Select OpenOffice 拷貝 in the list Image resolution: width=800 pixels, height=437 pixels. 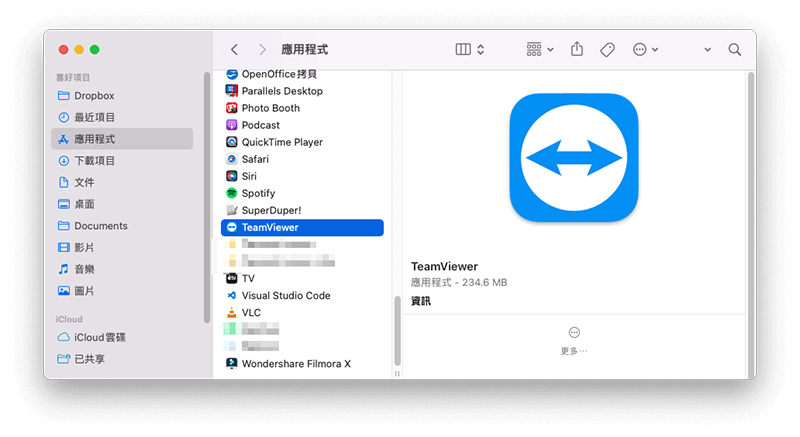pos(302,74)
